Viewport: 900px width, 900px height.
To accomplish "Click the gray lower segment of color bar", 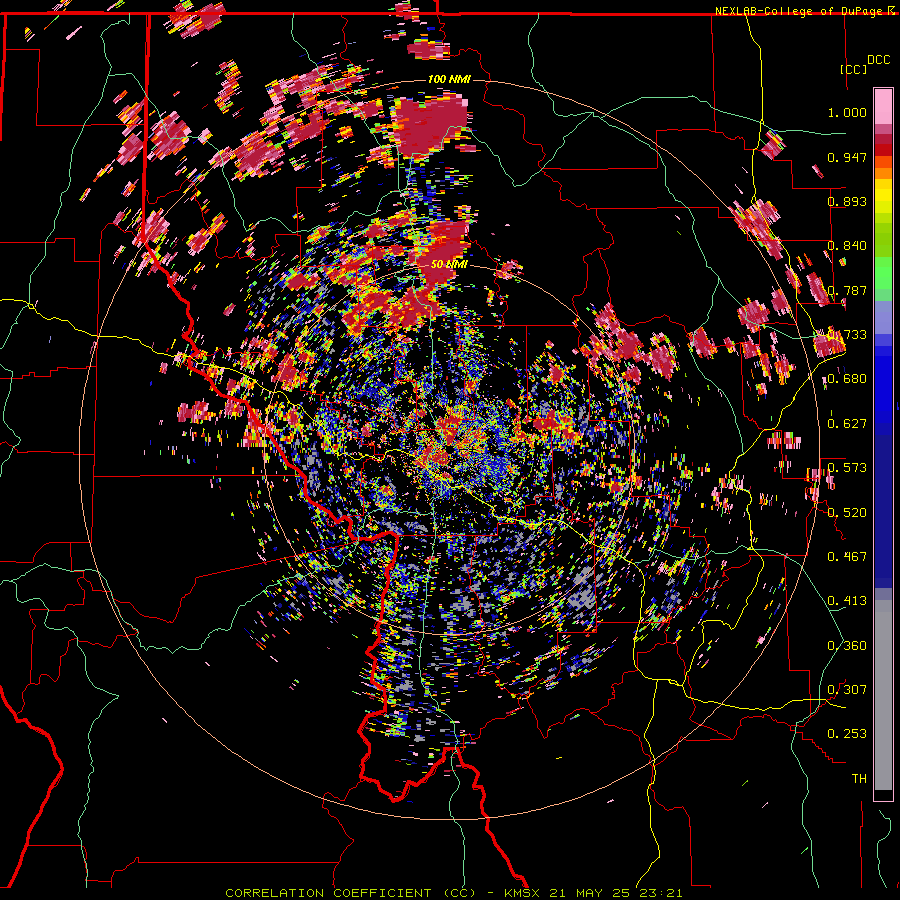I will point(883,695).
